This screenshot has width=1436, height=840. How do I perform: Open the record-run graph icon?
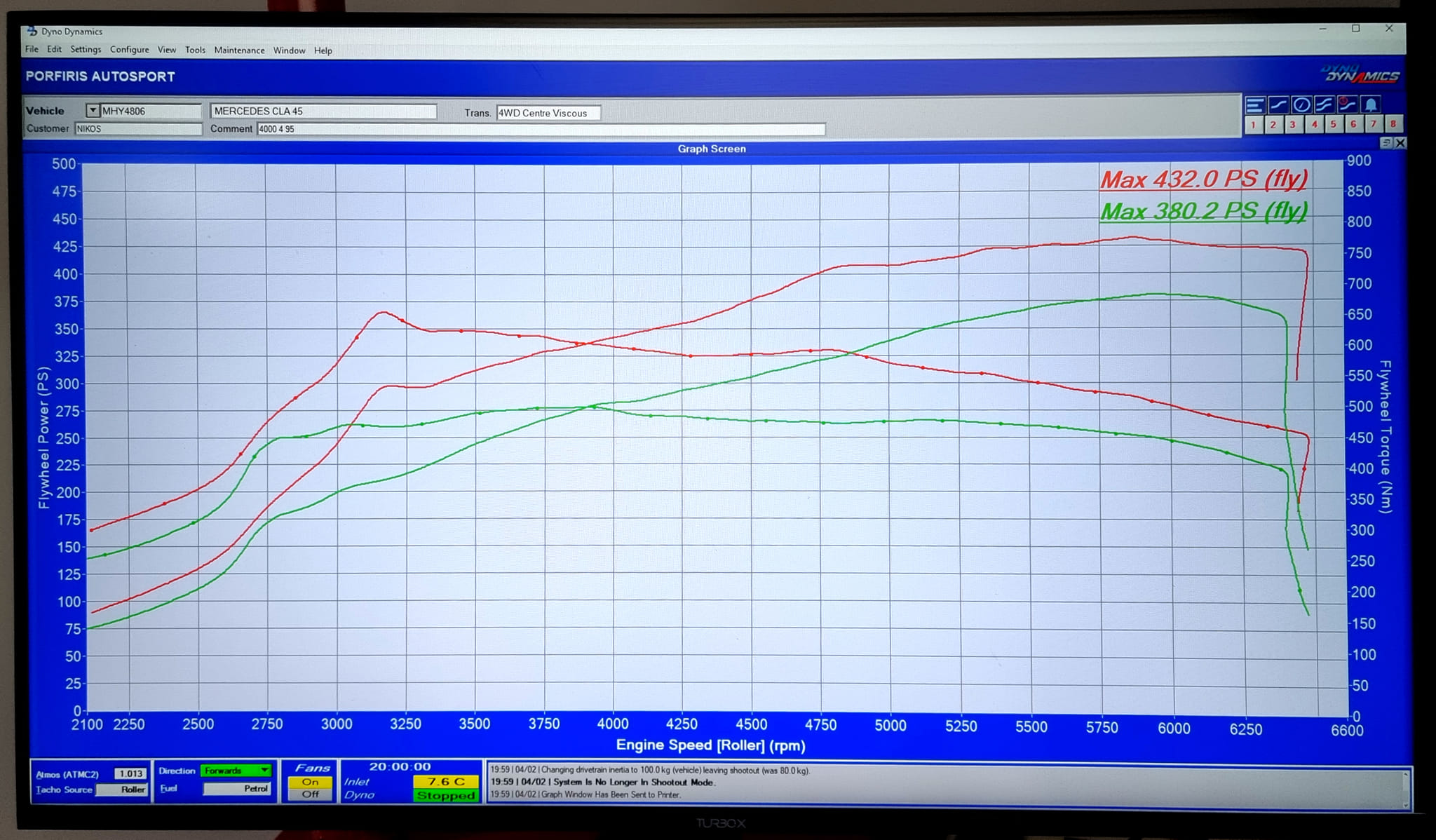(1347, 105)
